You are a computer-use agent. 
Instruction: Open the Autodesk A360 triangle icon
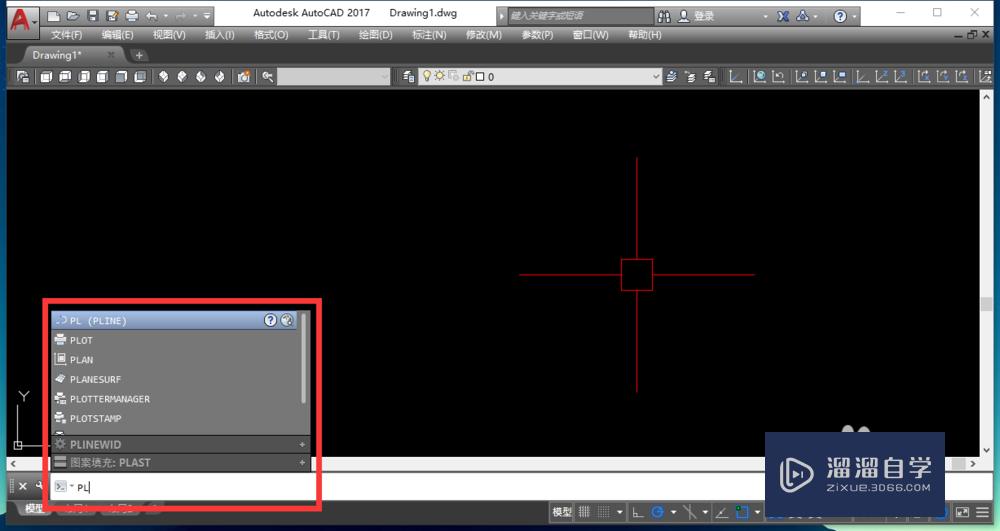click(802, 16)
